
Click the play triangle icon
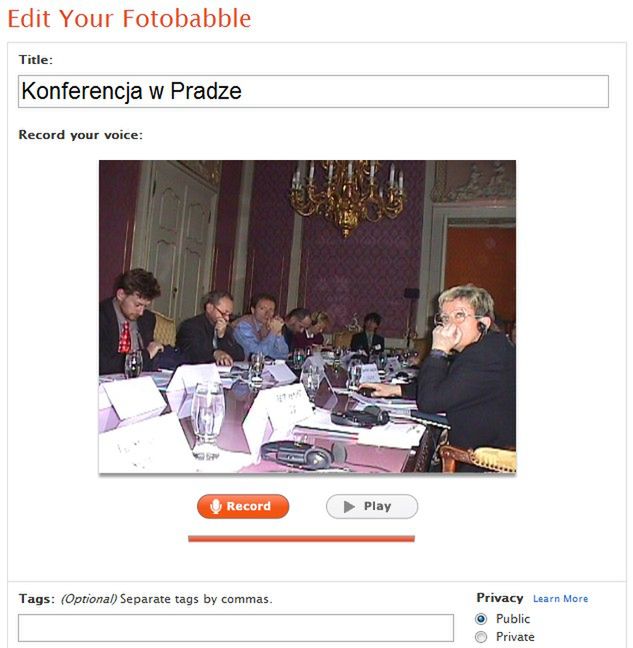349,506
